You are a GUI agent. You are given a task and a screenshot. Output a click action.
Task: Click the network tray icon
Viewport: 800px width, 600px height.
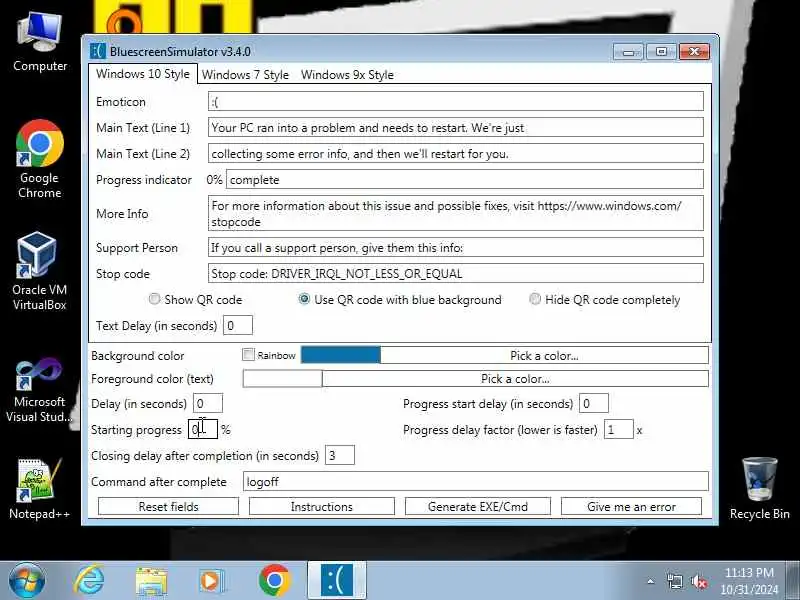(674, 581)
